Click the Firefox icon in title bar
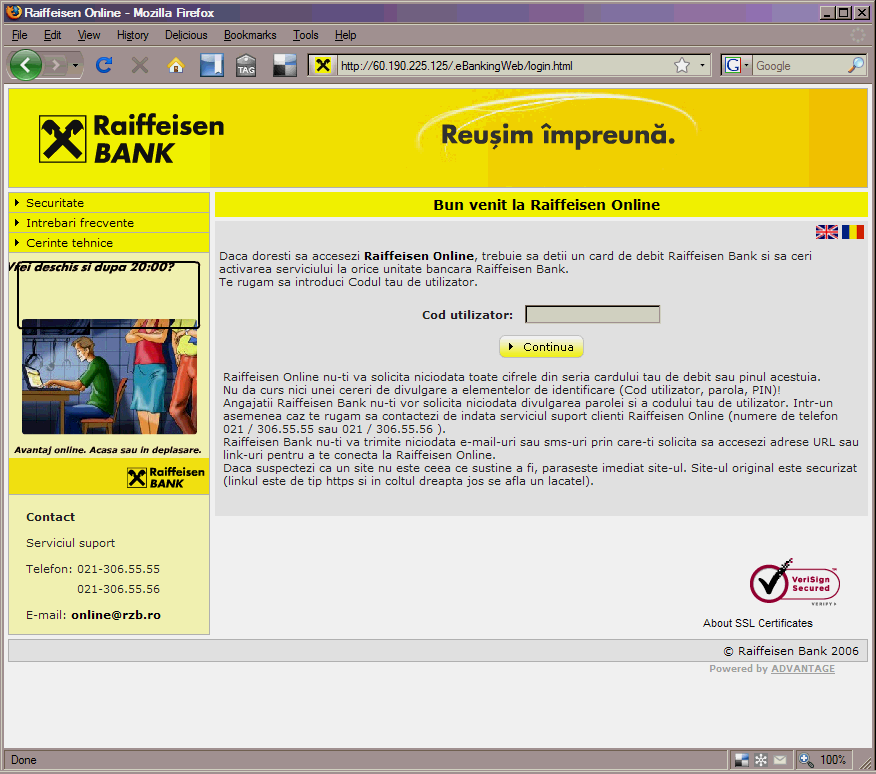 click(14, 12)
